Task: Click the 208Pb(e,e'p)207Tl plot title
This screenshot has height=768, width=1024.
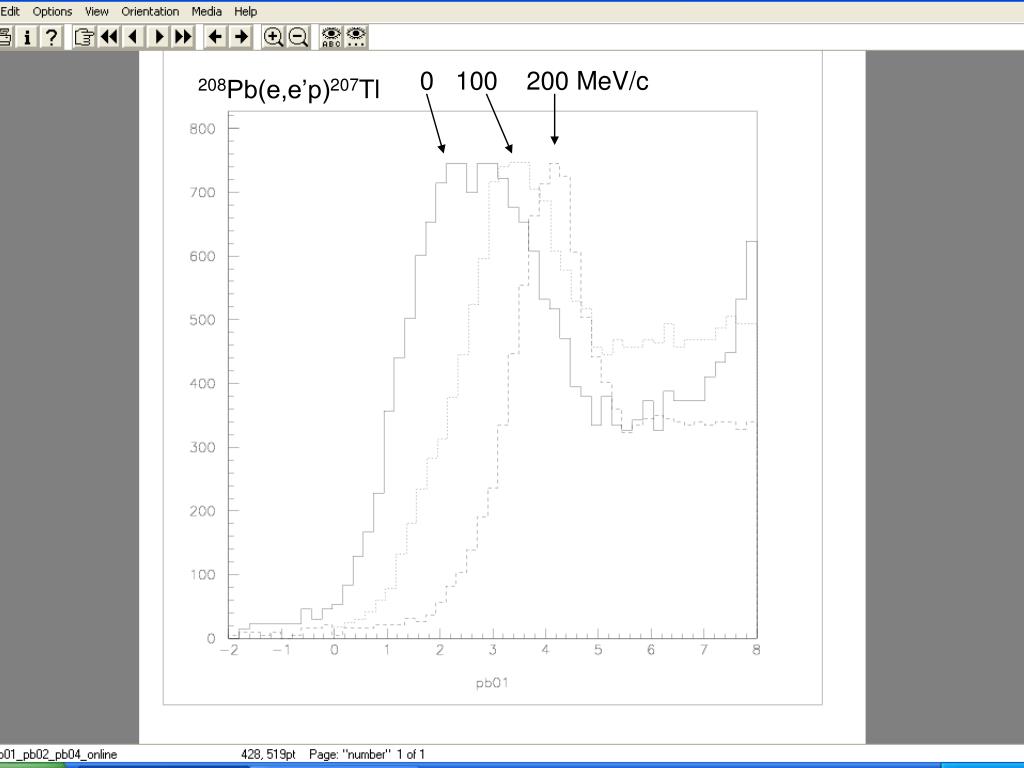Action: 289,88
